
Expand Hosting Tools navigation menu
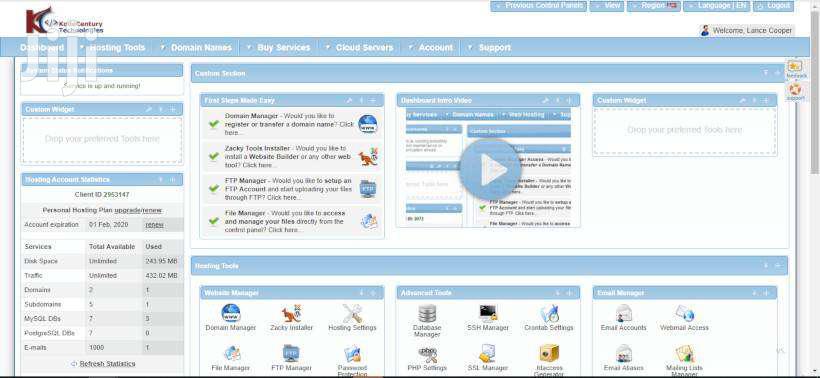[112, 48]
